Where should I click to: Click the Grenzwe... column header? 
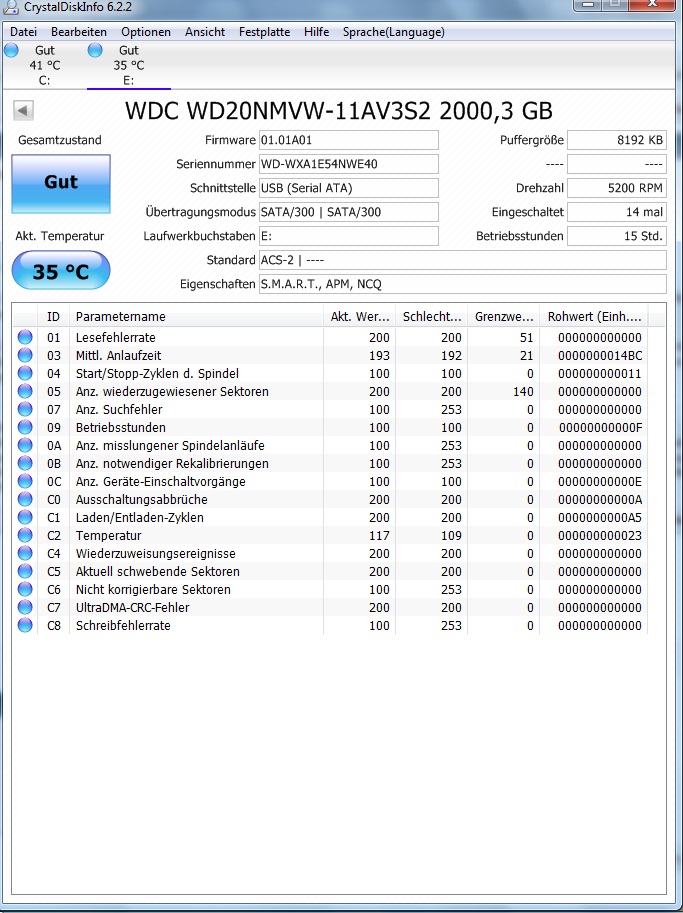[x=504, y=317]
